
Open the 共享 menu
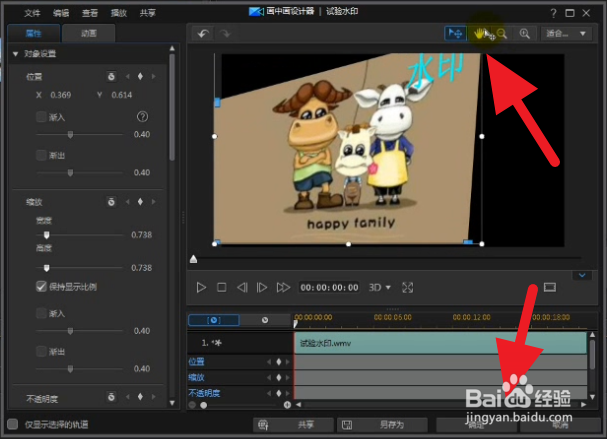[147, 13]
